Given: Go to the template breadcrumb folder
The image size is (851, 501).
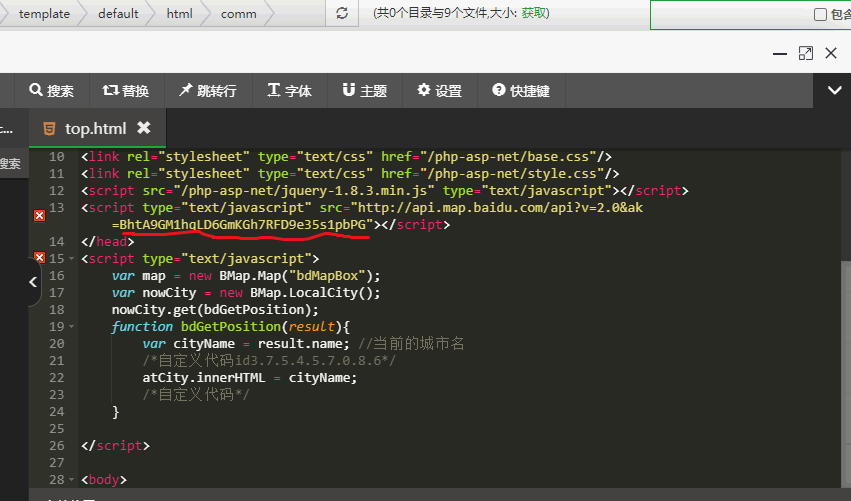Looking at the screenshot, I should pyautogui.click(x=44, y=14).
